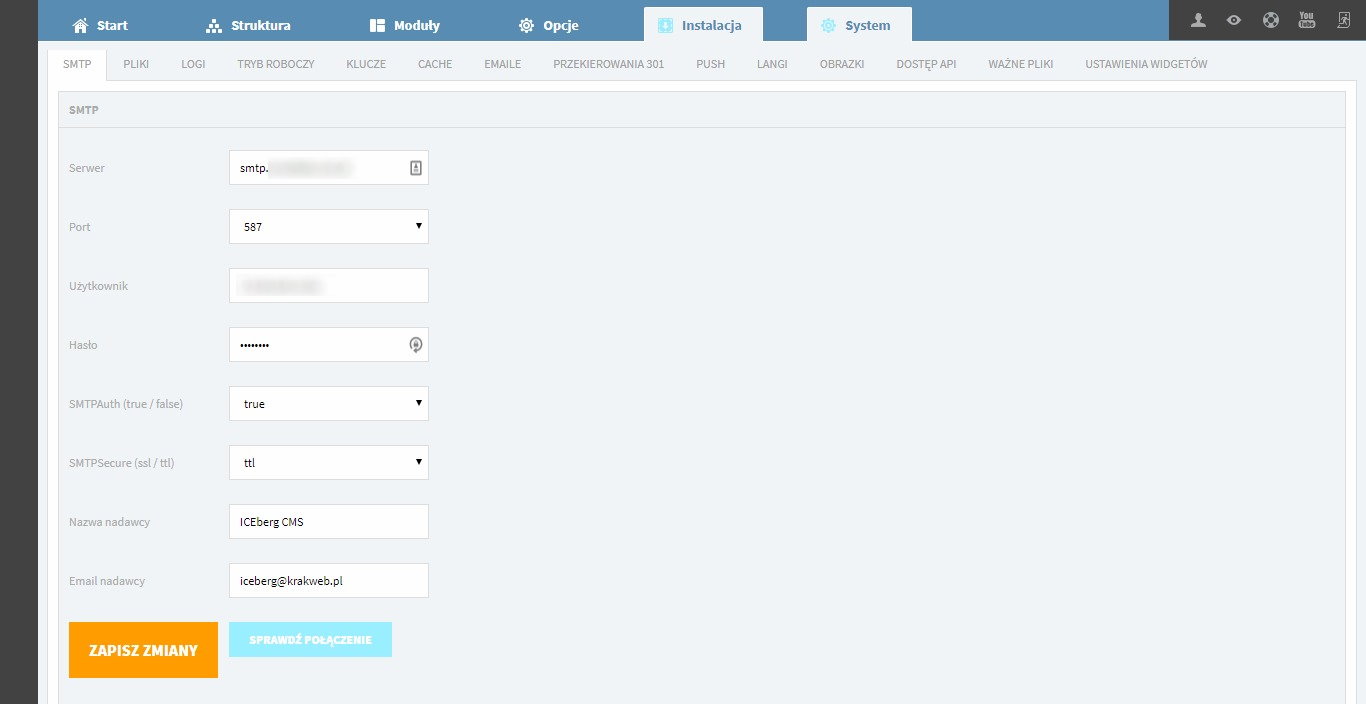Click the SMTPSecure (ssl / ttl) label
This screenshot has width=1366, height=704.
(x=122, y=463)
